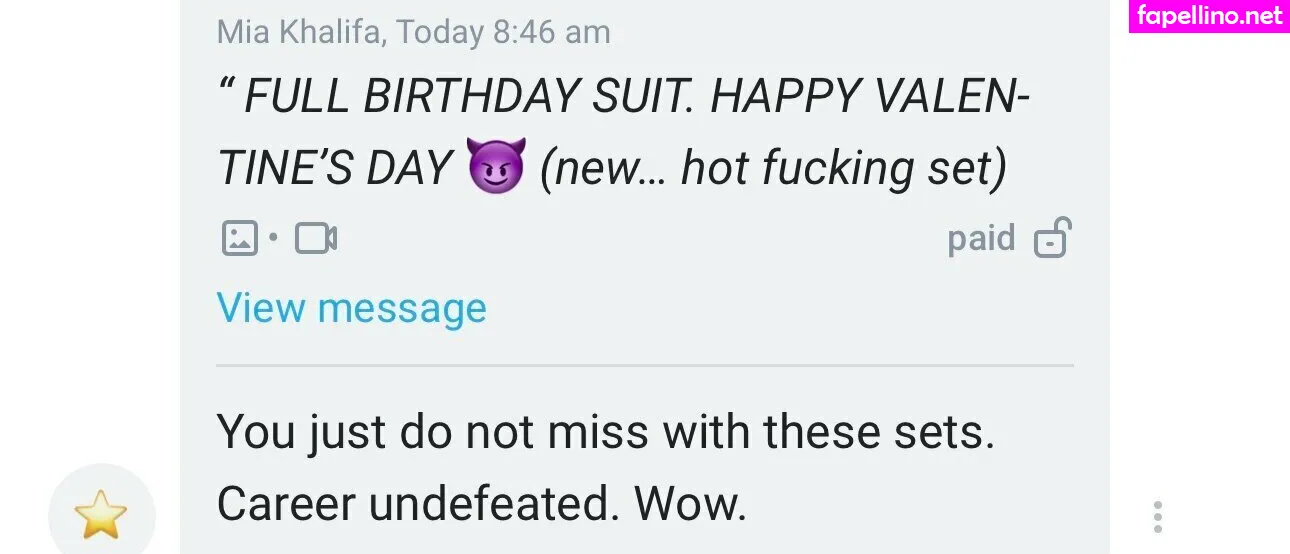The image size is (1290, 554).
Task: Click the word set) ending the quote
Action: [x=966, y=168]
